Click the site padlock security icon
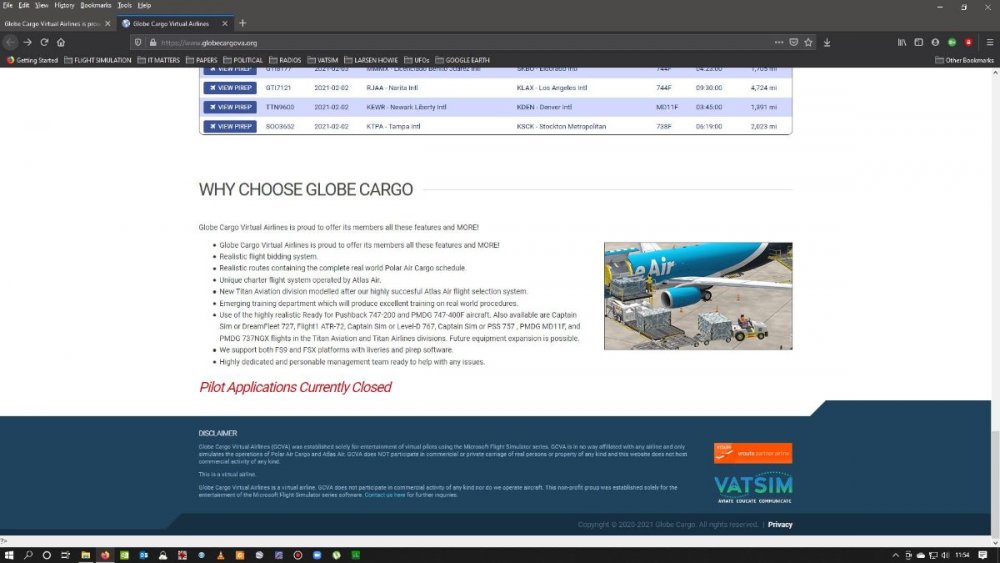This screenshot has height=563, width=1000. click(x=153, y=42)
